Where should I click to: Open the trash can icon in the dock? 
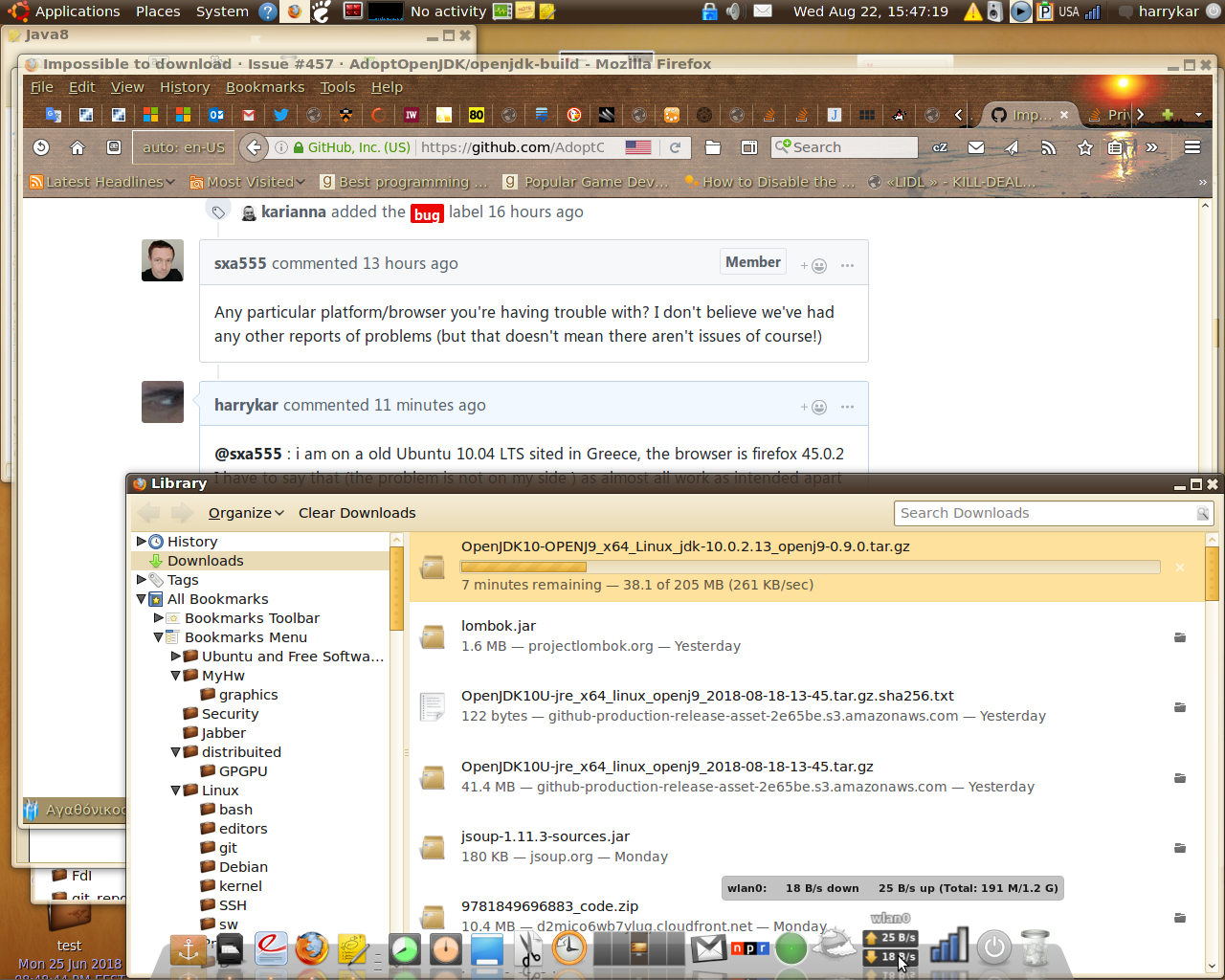click(1036, 947)
